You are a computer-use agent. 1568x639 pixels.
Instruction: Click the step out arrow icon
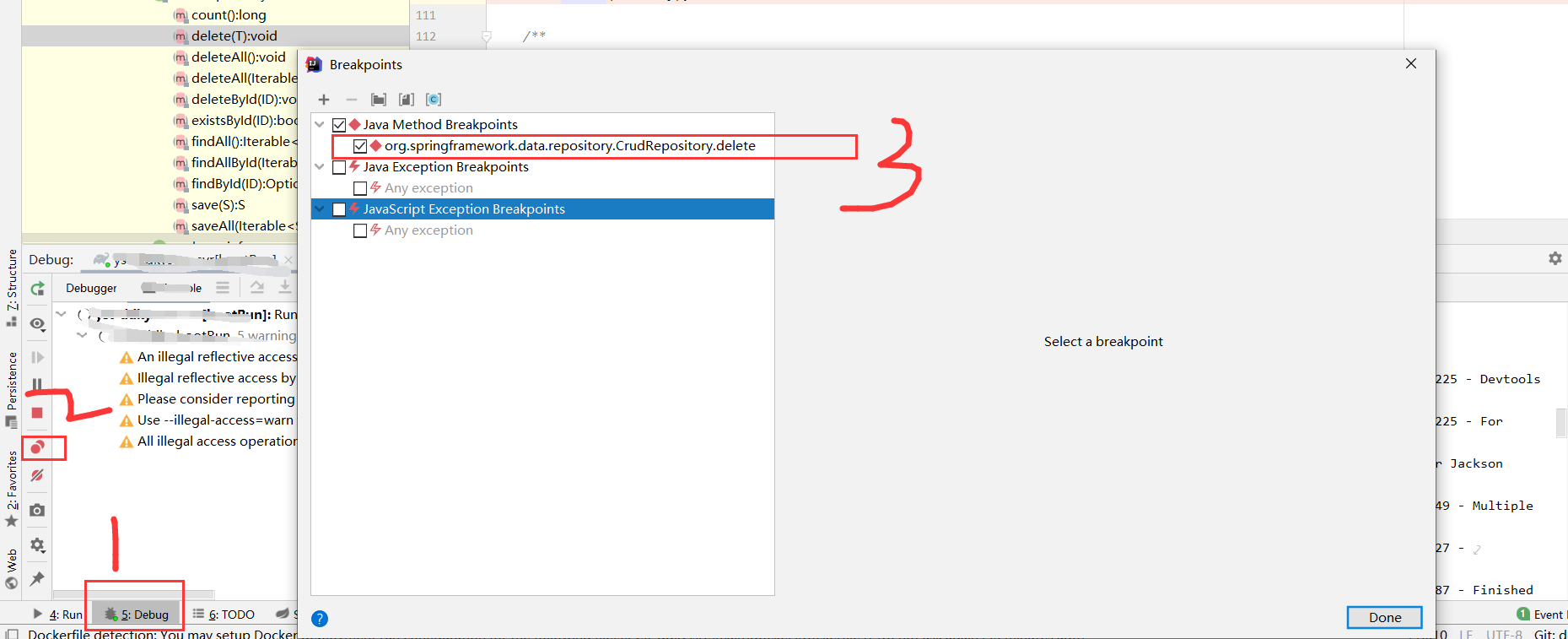click(257, 288)
